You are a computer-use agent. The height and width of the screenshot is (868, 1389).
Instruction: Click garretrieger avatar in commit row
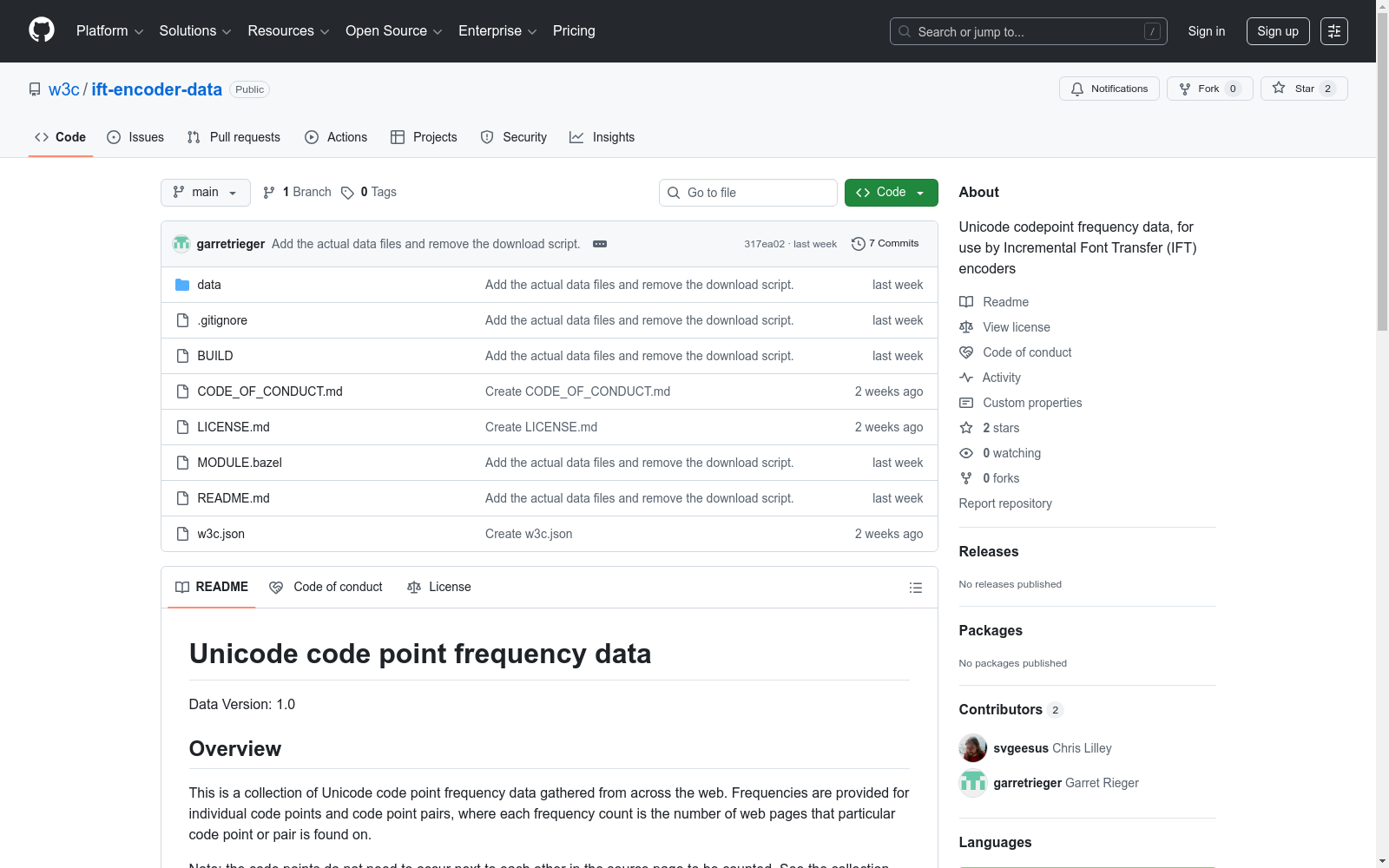[181, 244]
